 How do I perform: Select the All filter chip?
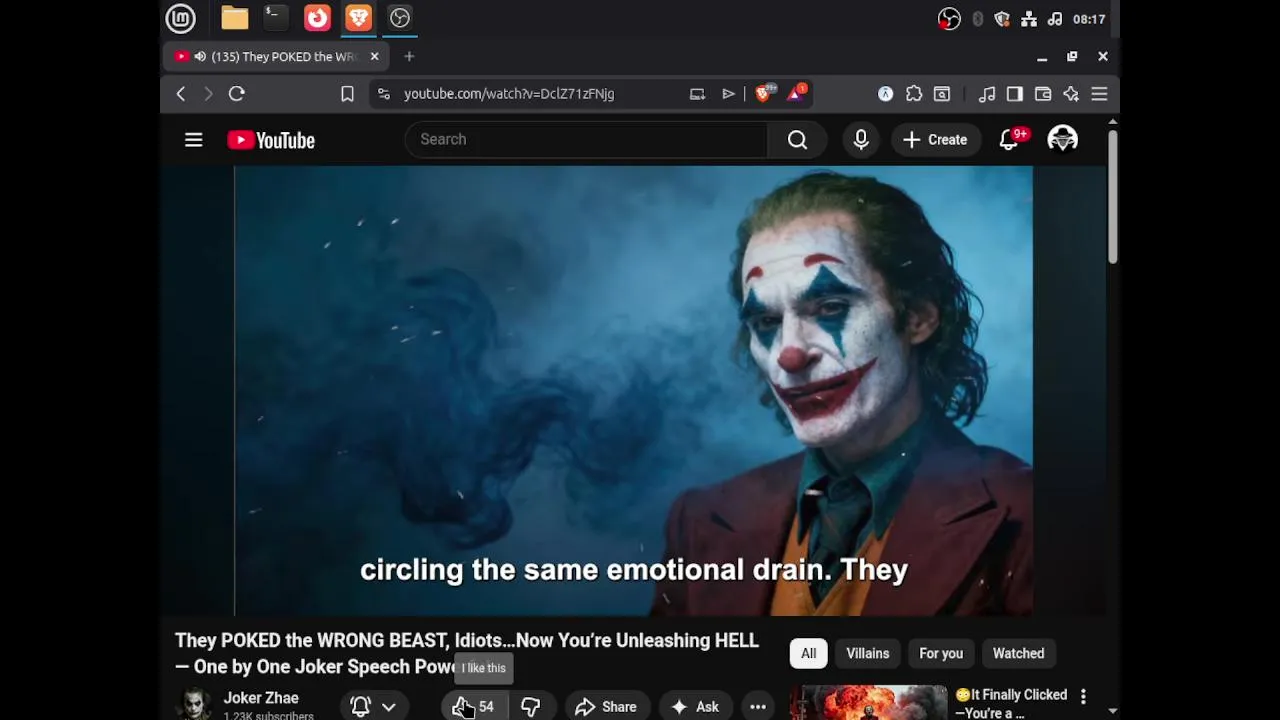click(808, 654)
